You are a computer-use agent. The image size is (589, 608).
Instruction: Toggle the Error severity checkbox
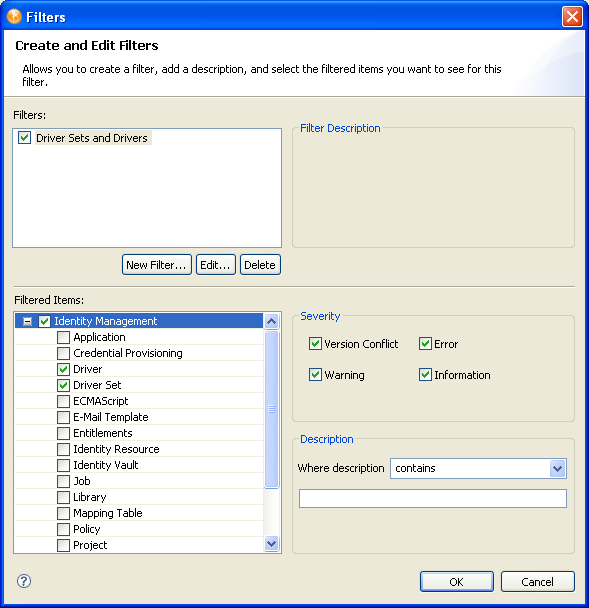click(425, 344)
